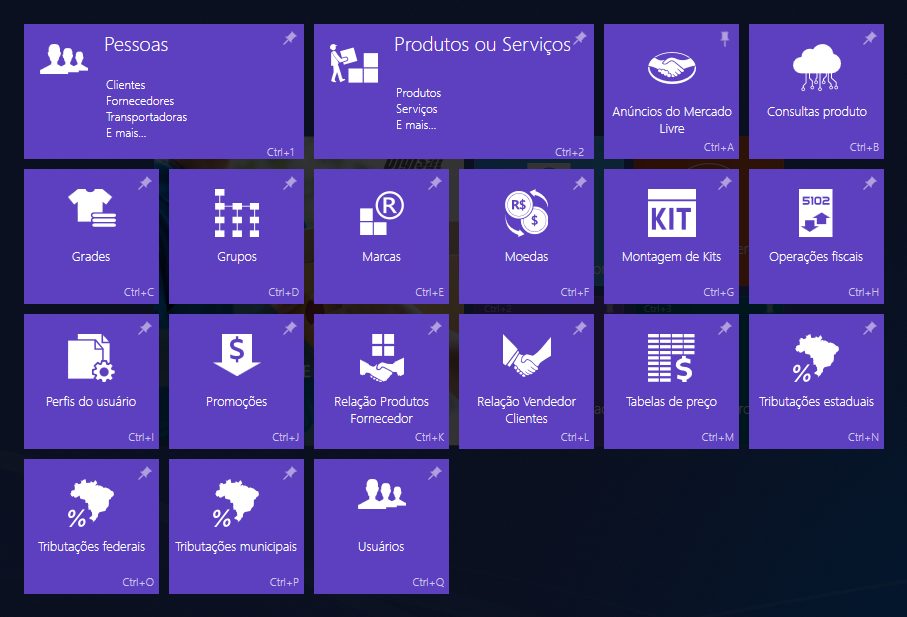Expand 'E mais...' in the Pessoas tile
This screenshot has height=617, width=907.
126,133
